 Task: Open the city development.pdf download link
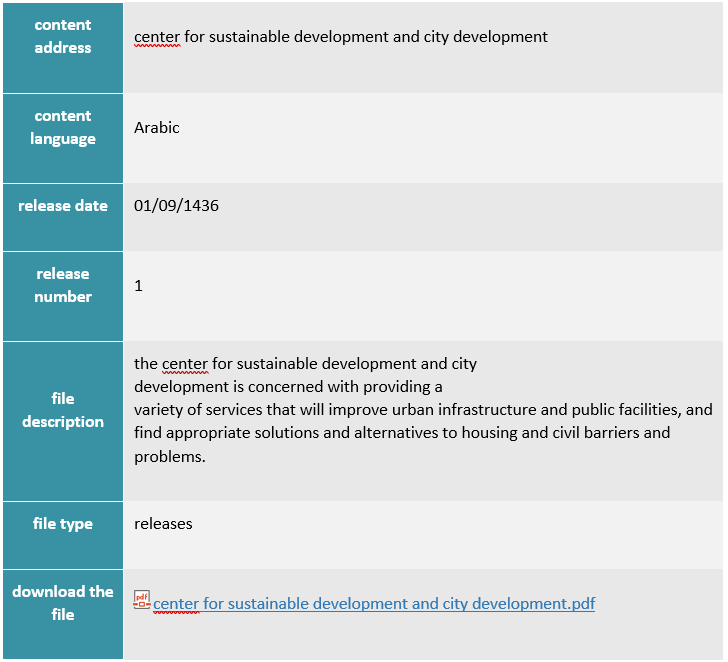tap(374, 604)
